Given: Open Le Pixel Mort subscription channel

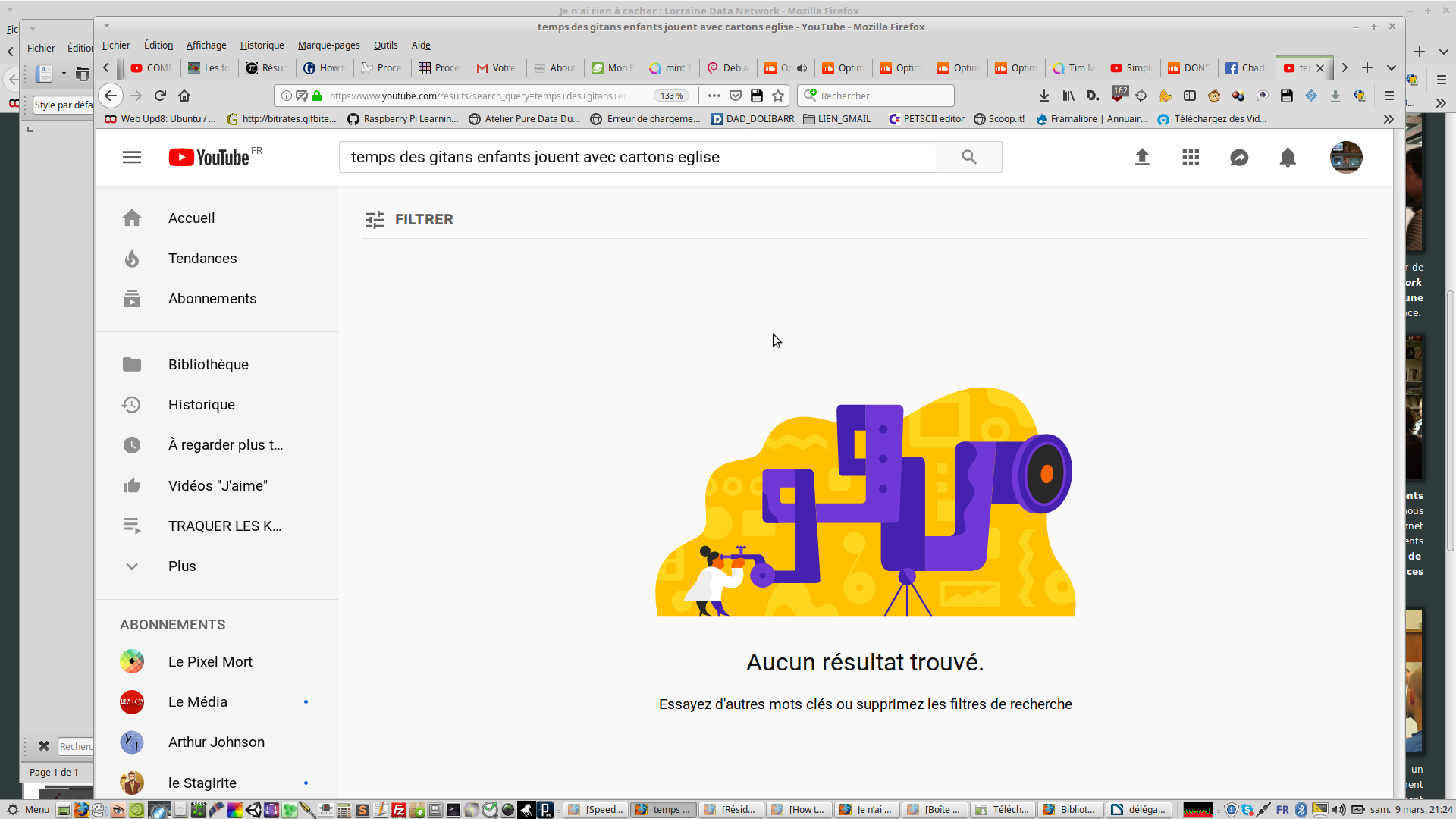Looking at the screenshot, I should click(x=210, y=662).
